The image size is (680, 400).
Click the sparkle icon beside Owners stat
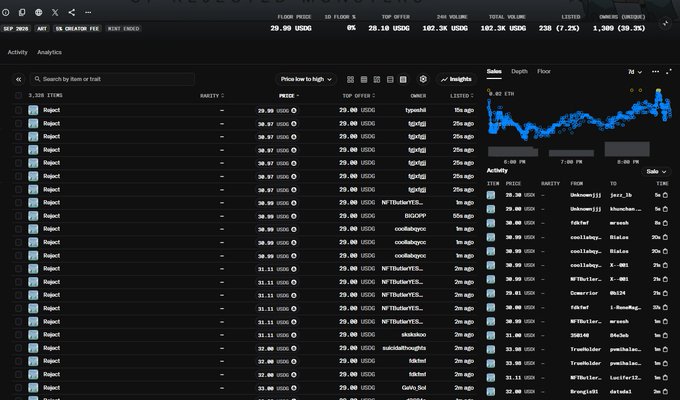[666, 24]
